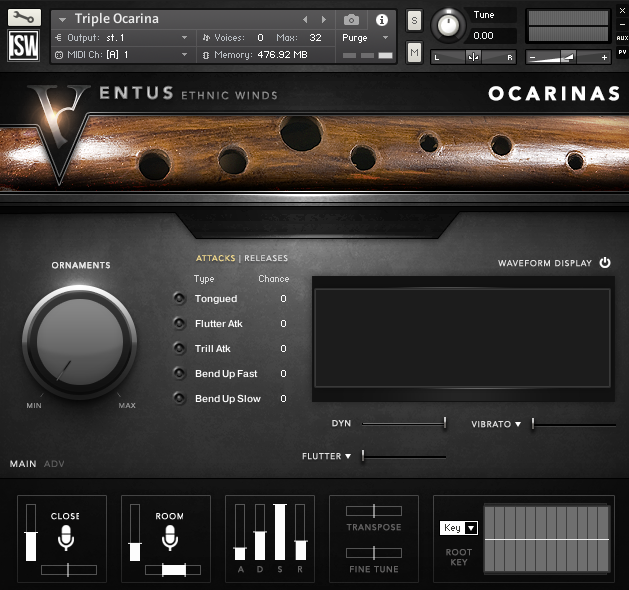Image resolution: width=629 pixels, height=590 pixels.
Task: Click the Flutter slider
Action: 404,456
